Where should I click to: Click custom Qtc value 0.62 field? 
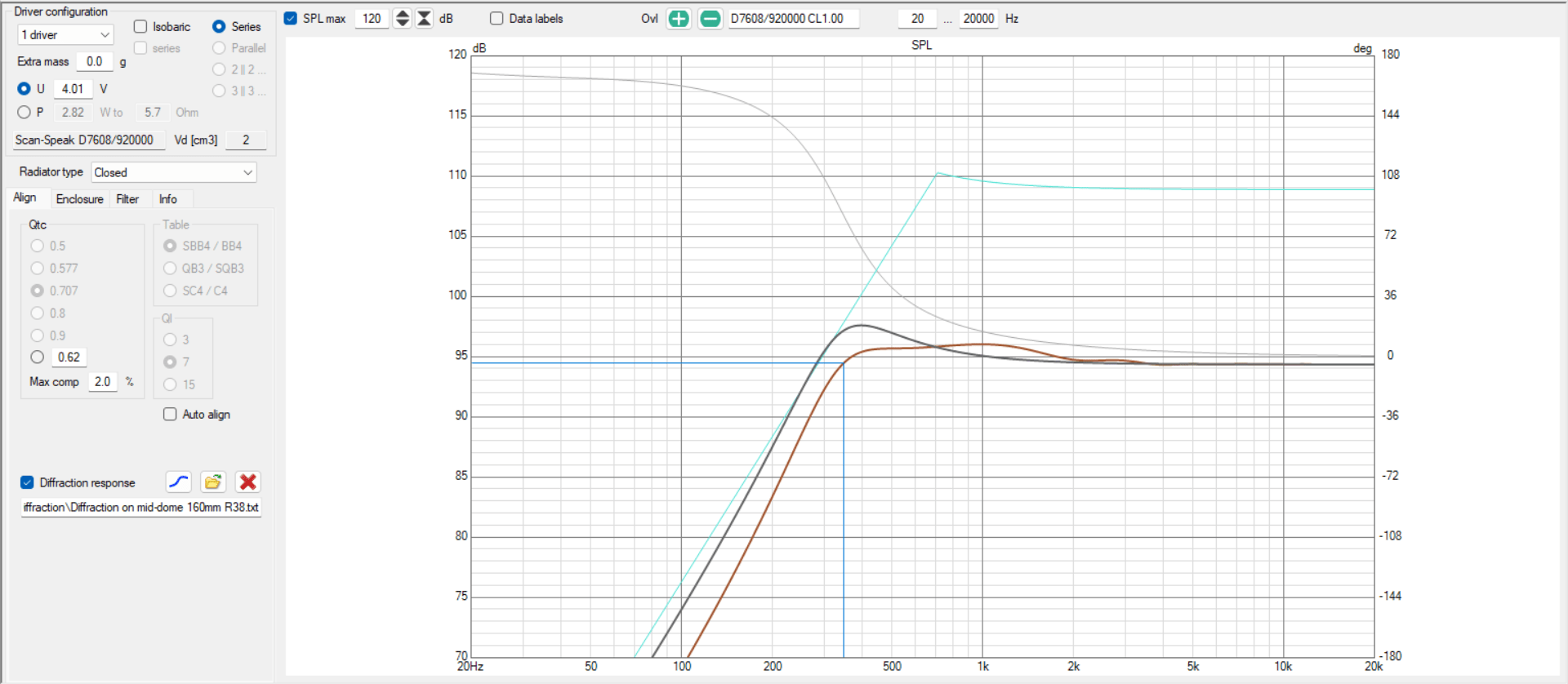[69, 358]
